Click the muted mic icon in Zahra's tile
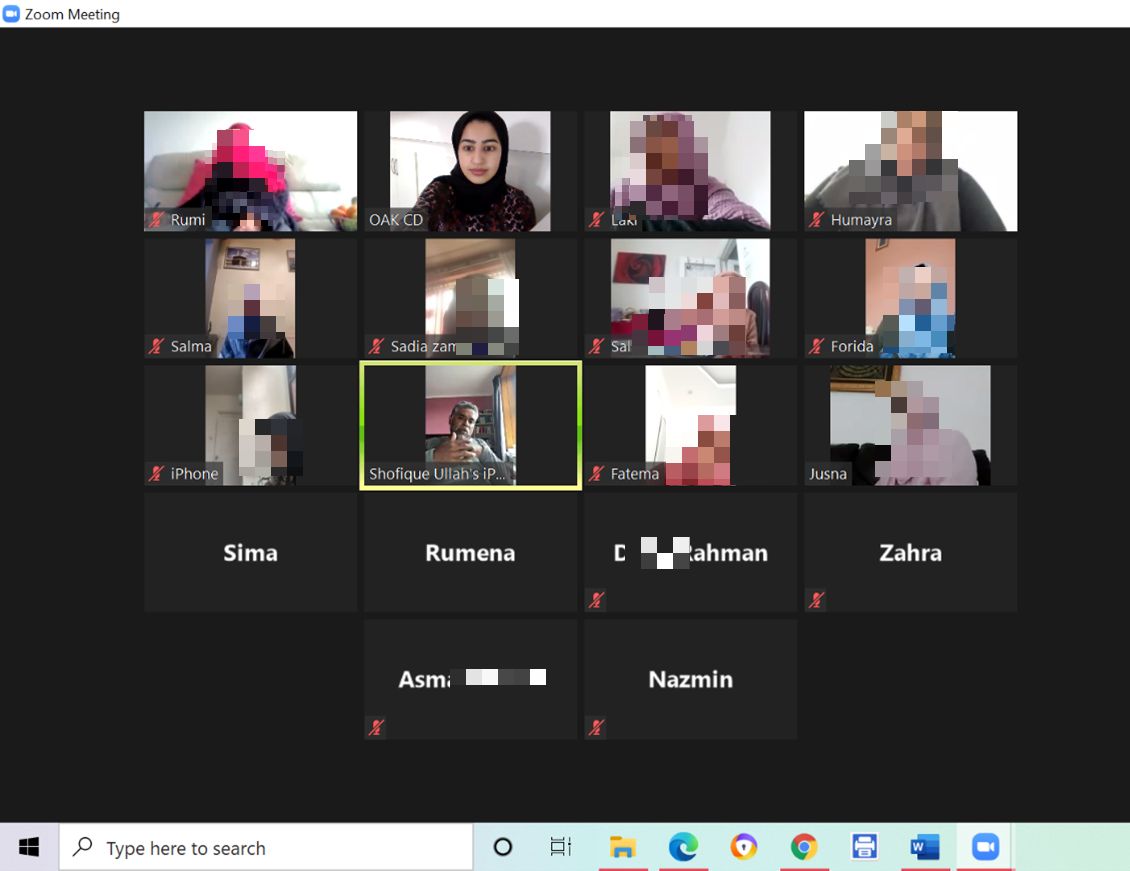The height and width of the screenshot is (871, 1130). point(816,599)
